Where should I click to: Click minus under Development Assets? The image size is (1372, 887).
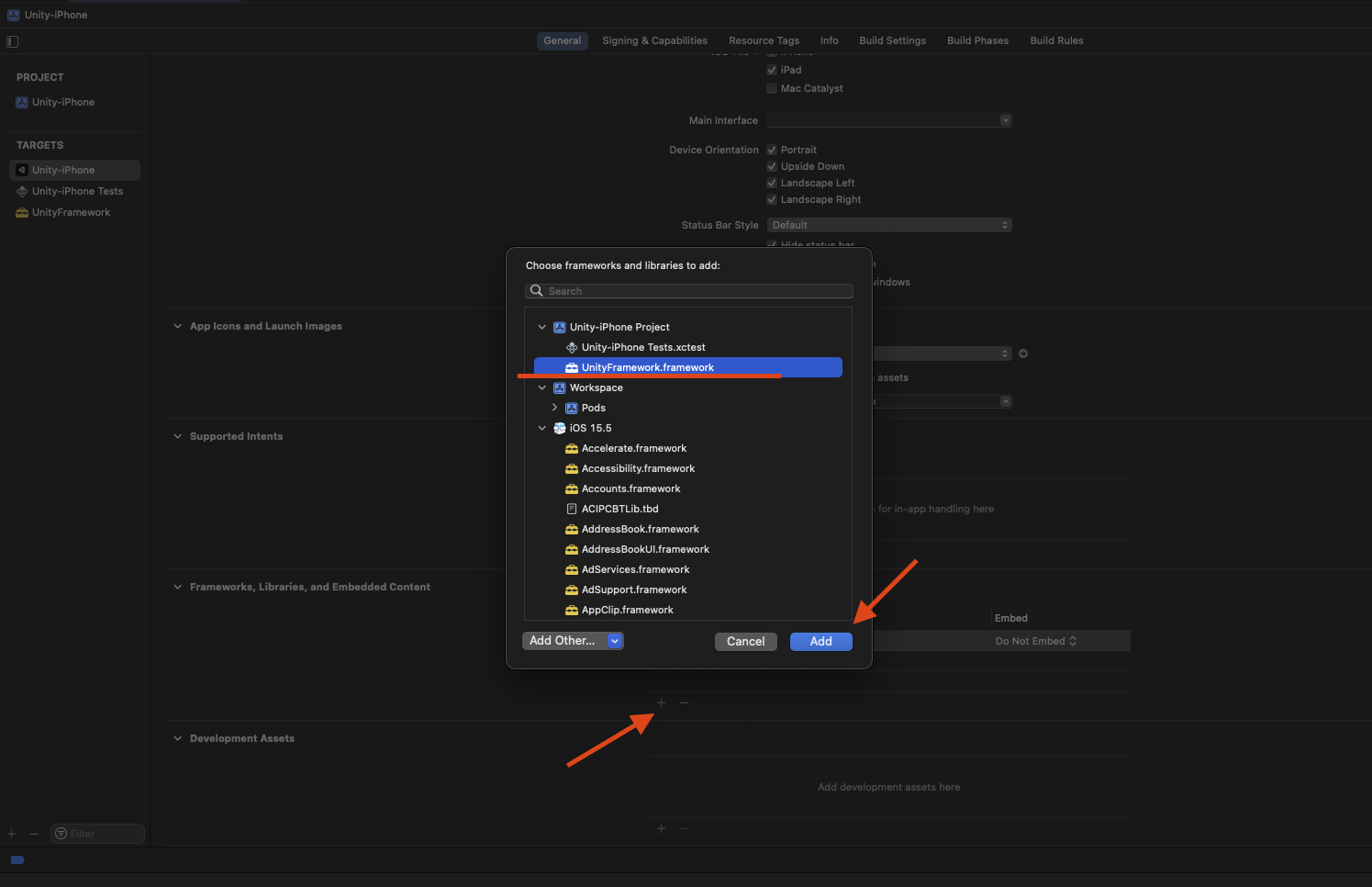point(685,828)
